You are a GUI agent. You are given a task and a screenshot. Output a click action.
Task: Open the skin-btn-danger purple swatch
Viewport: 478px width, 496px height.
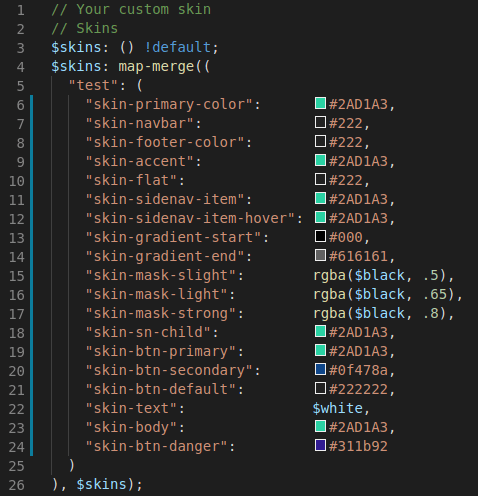320,445
